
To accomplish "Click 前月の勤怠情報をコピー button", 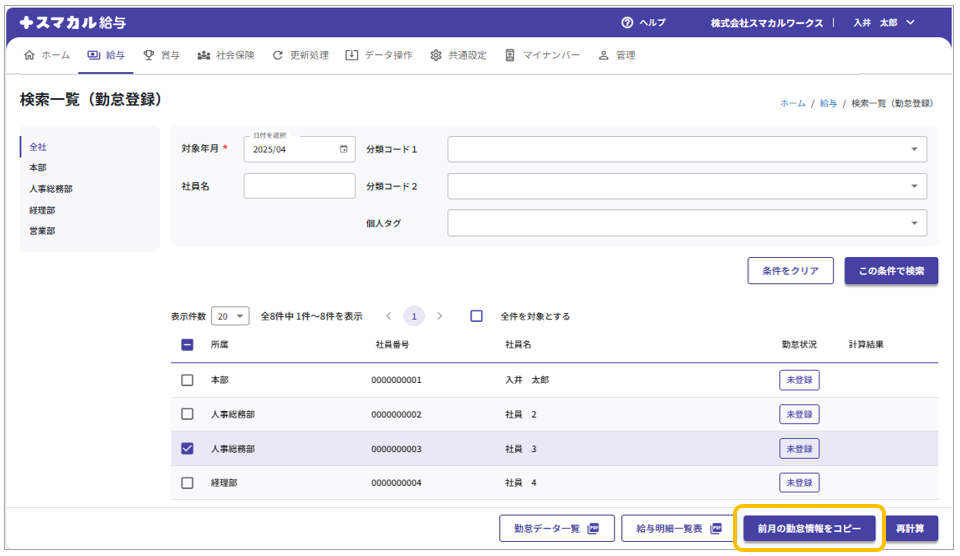I will point(809,528).
